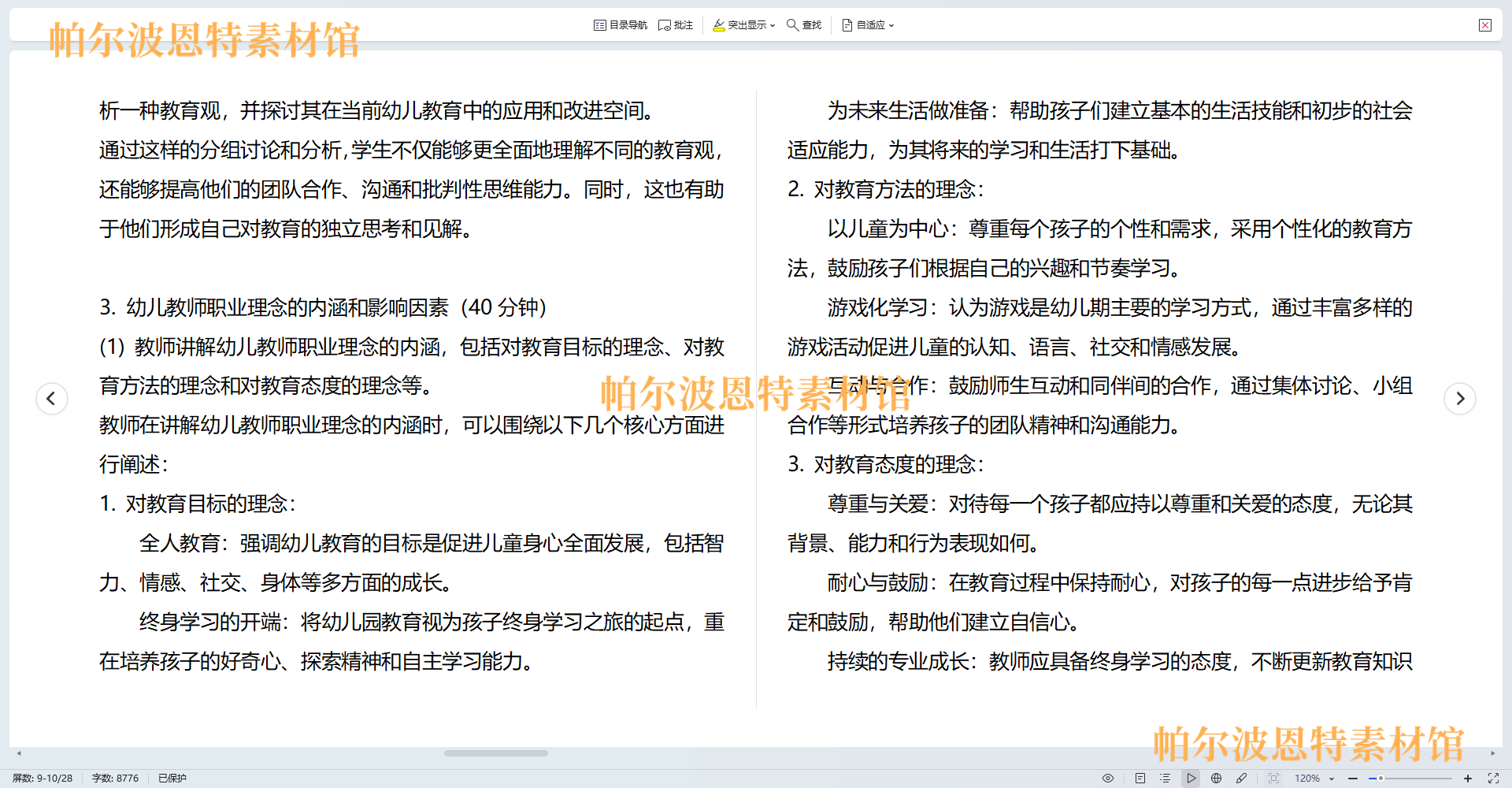Toggle eye protection mode icon
Screen dimensions: 1512x788
coord(1108,778)
